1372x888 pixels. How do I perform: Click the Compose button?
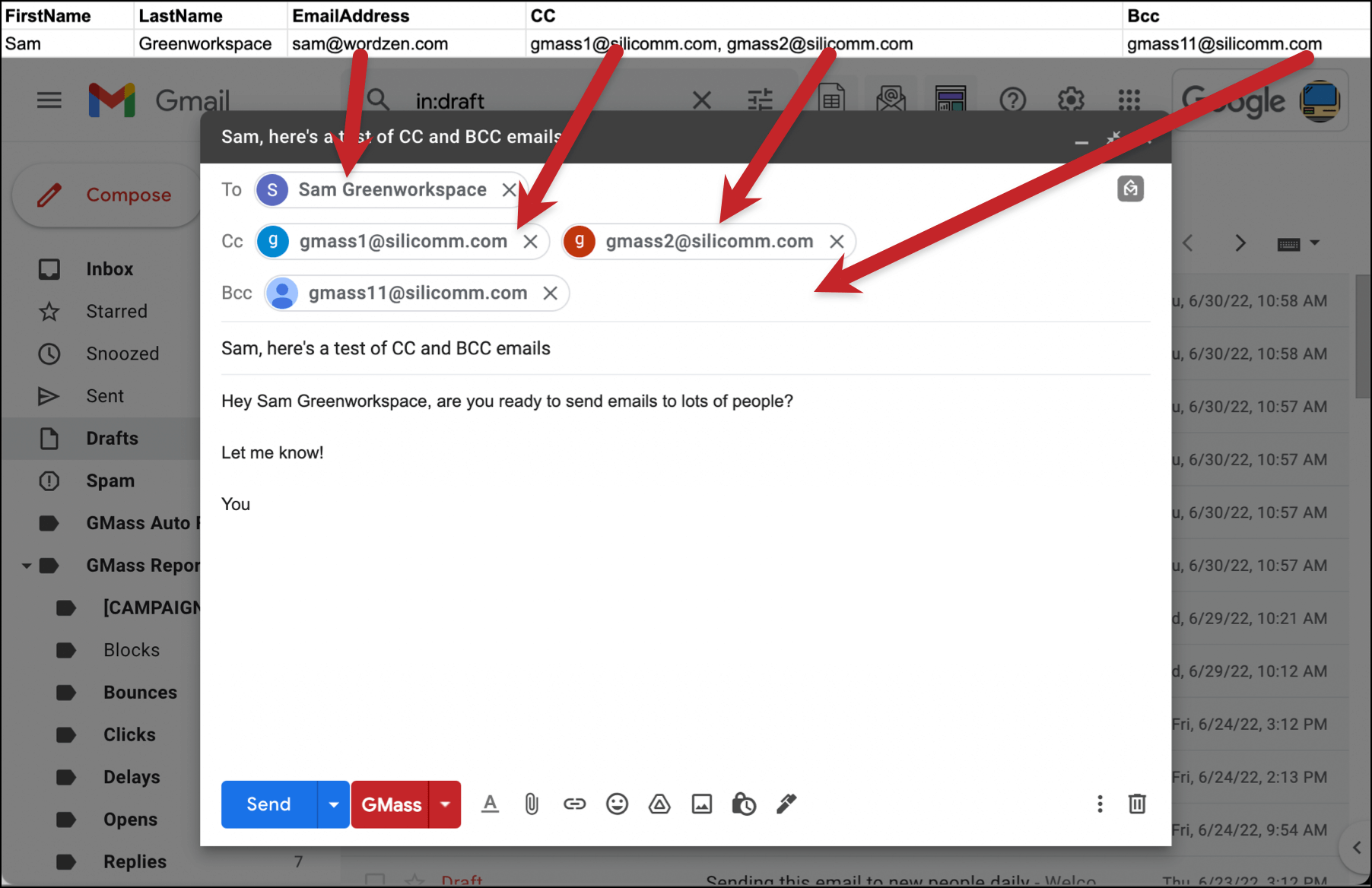click(x=107, y=195)
